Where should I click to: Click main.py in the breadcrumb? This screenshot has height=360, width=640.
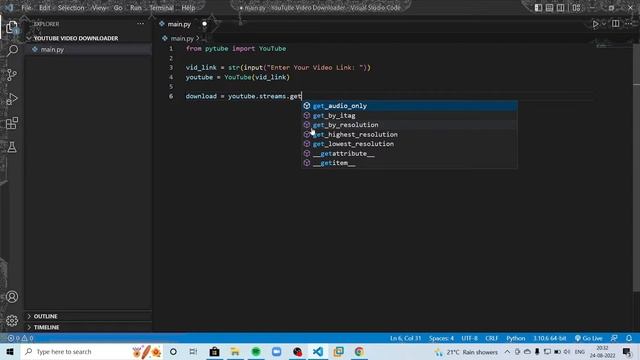[x=182, y=39]
